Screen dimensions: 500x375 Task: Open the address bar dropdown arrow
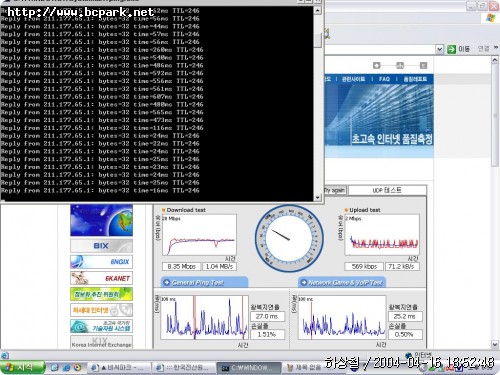[439, 49]
